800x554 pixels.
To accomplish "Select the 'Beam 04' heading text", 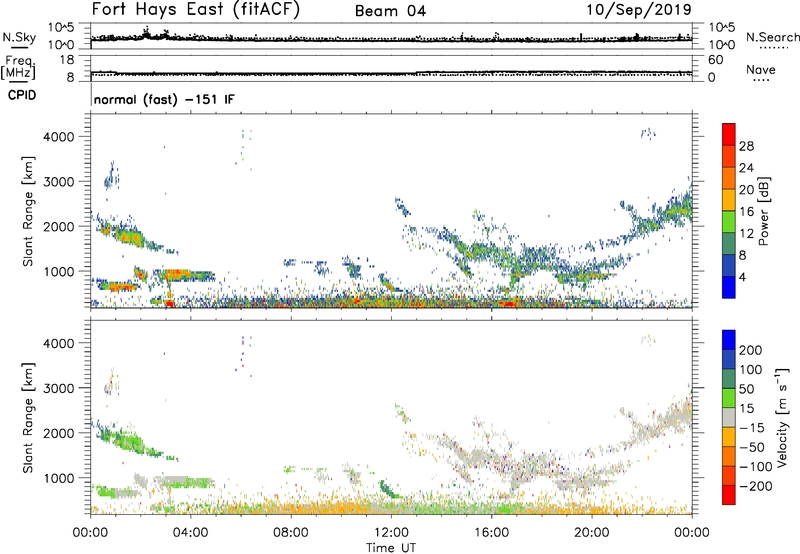I will (x=390, y=11).
